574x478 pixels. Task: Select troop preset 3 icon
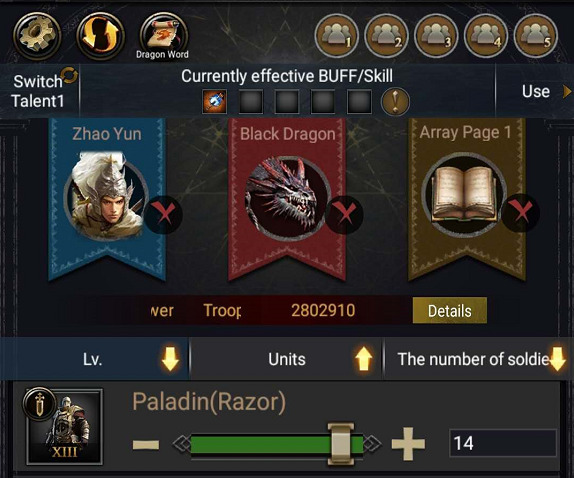tap(436, 36)
